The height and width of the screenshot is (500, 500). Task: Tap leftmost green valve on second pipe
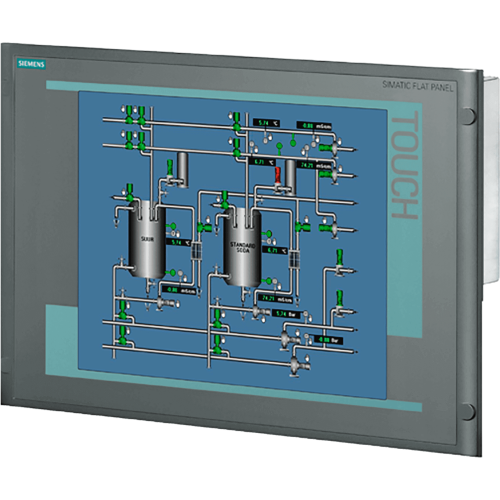tap(129, 141)
